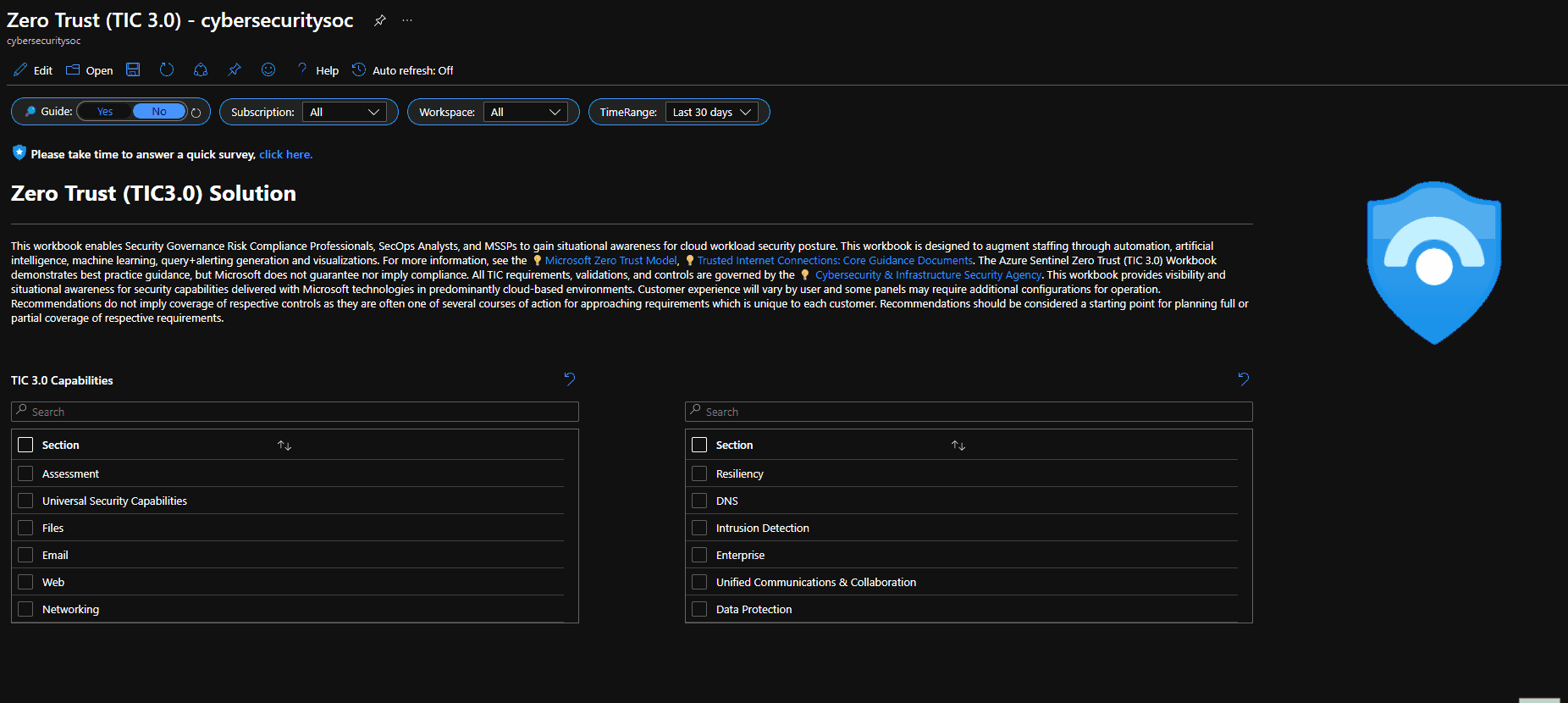Open the Auto refresh: Off setting

pyautogui.click(x=403, y=70)
